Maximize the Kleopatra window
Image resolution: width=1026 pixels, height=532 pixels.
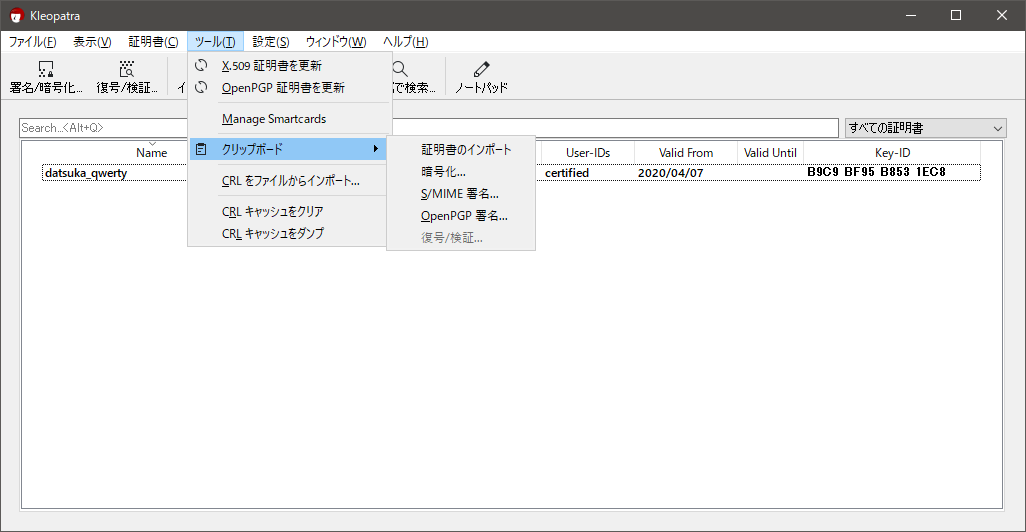956,15
